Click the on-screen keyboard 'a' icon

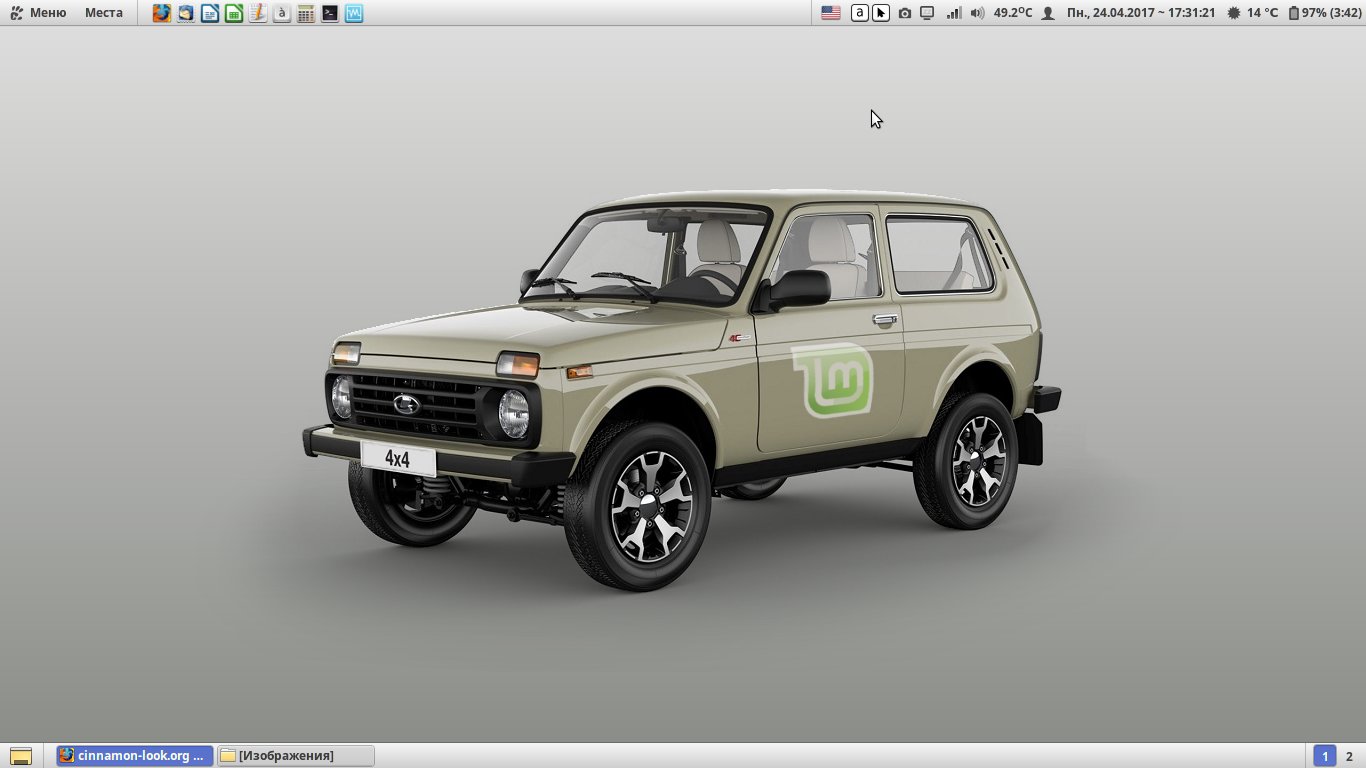click(860, 13)
